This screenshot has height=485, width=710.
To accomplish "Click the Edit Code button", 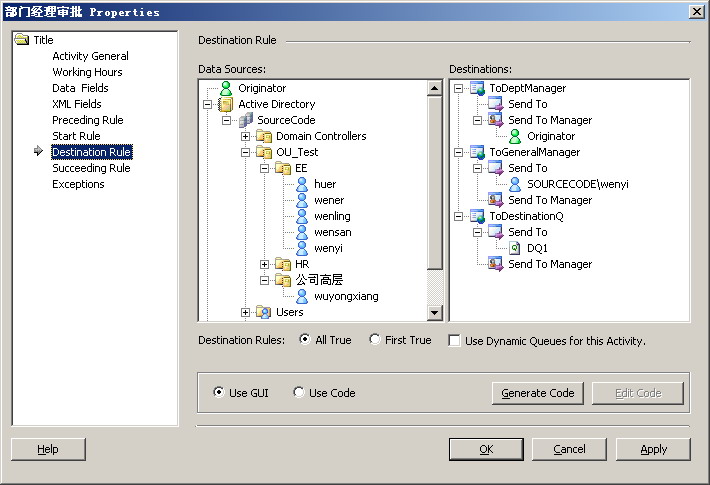I will pyautogui.click(x=638, y=393).
